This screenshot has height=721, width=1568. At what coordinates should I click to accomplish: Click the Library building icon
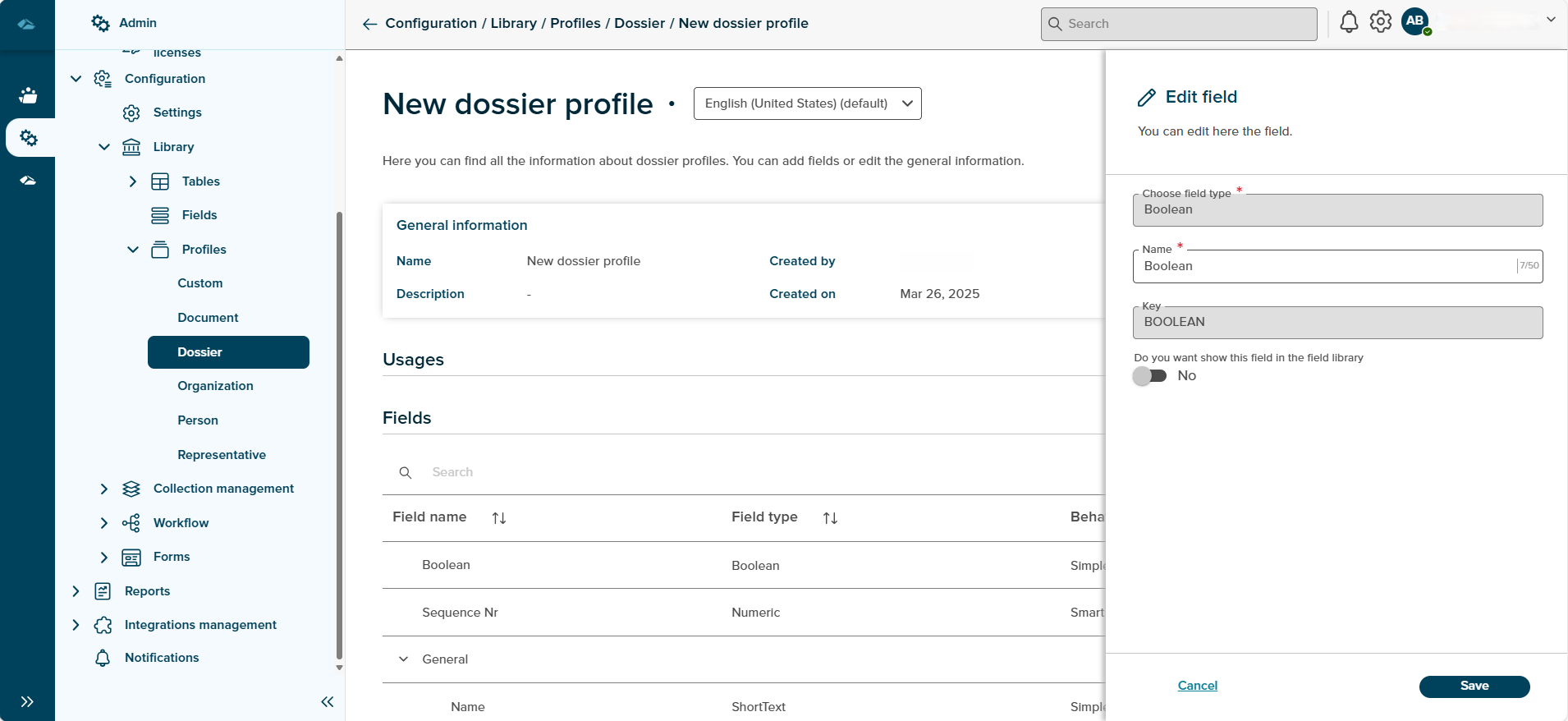pyautogui.click(x=131, y=147)
